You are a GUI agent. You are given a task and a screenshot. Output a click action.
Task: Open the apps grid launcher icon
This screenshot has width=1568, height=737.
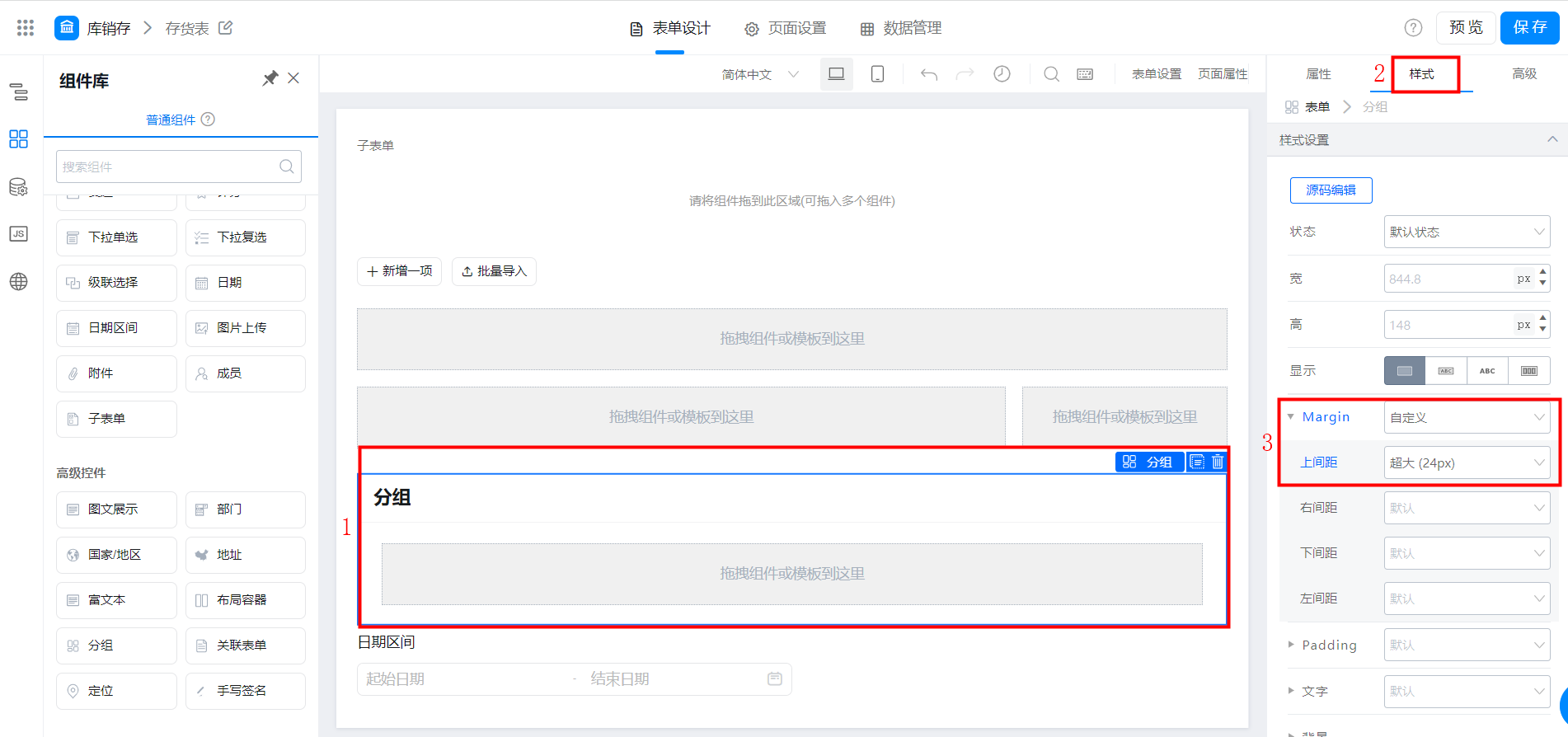(26, 28)
